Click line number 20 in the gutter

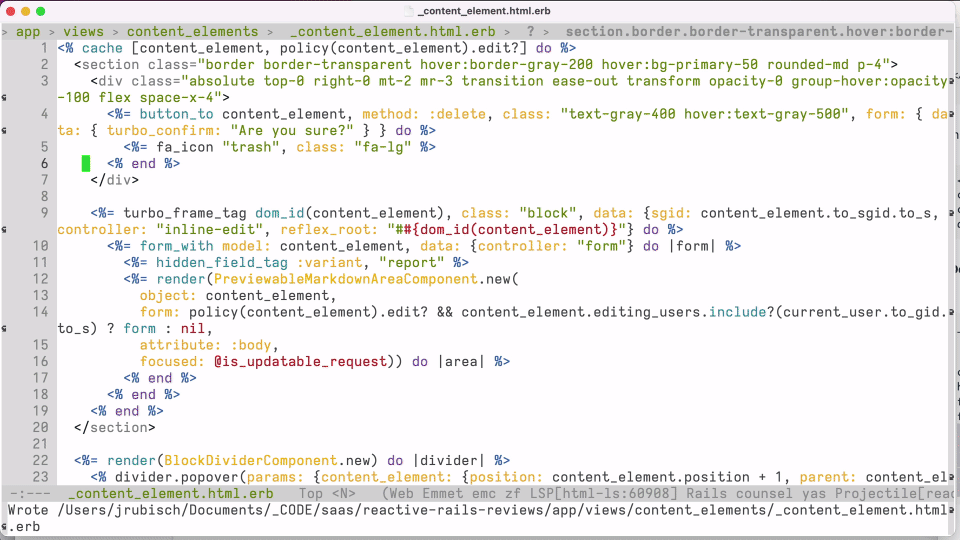pyautogui.click(x=40, y=427)
